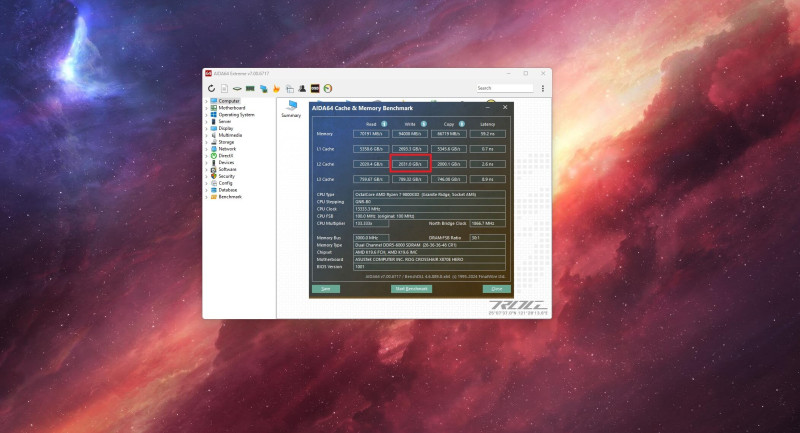Viewport: 800px width, 433px height.
Task: Open the Summary computer icon
Action: (x=291, y=106)
